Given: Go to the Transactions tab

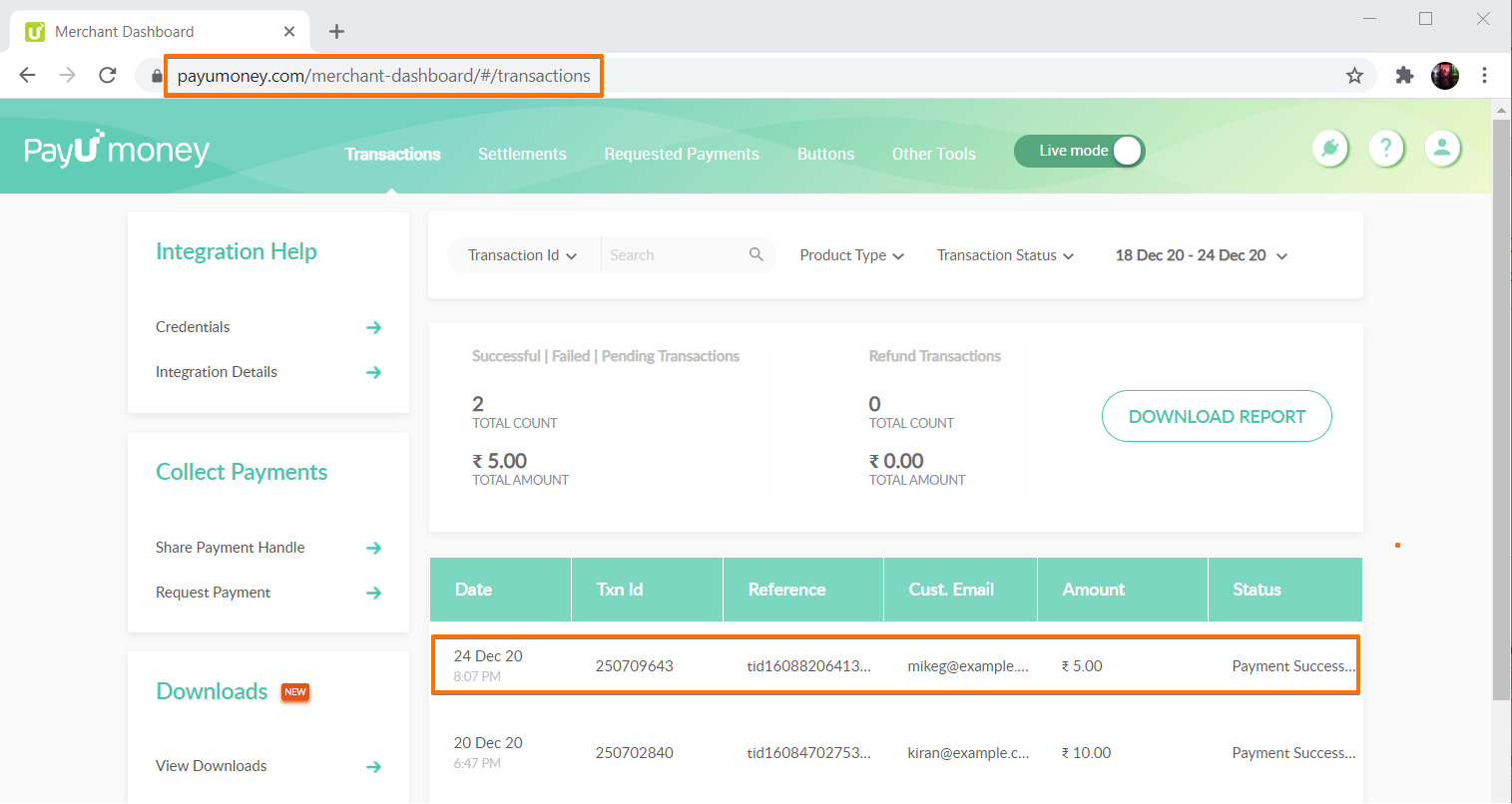Looking at the screenshot, I should 393,154.
